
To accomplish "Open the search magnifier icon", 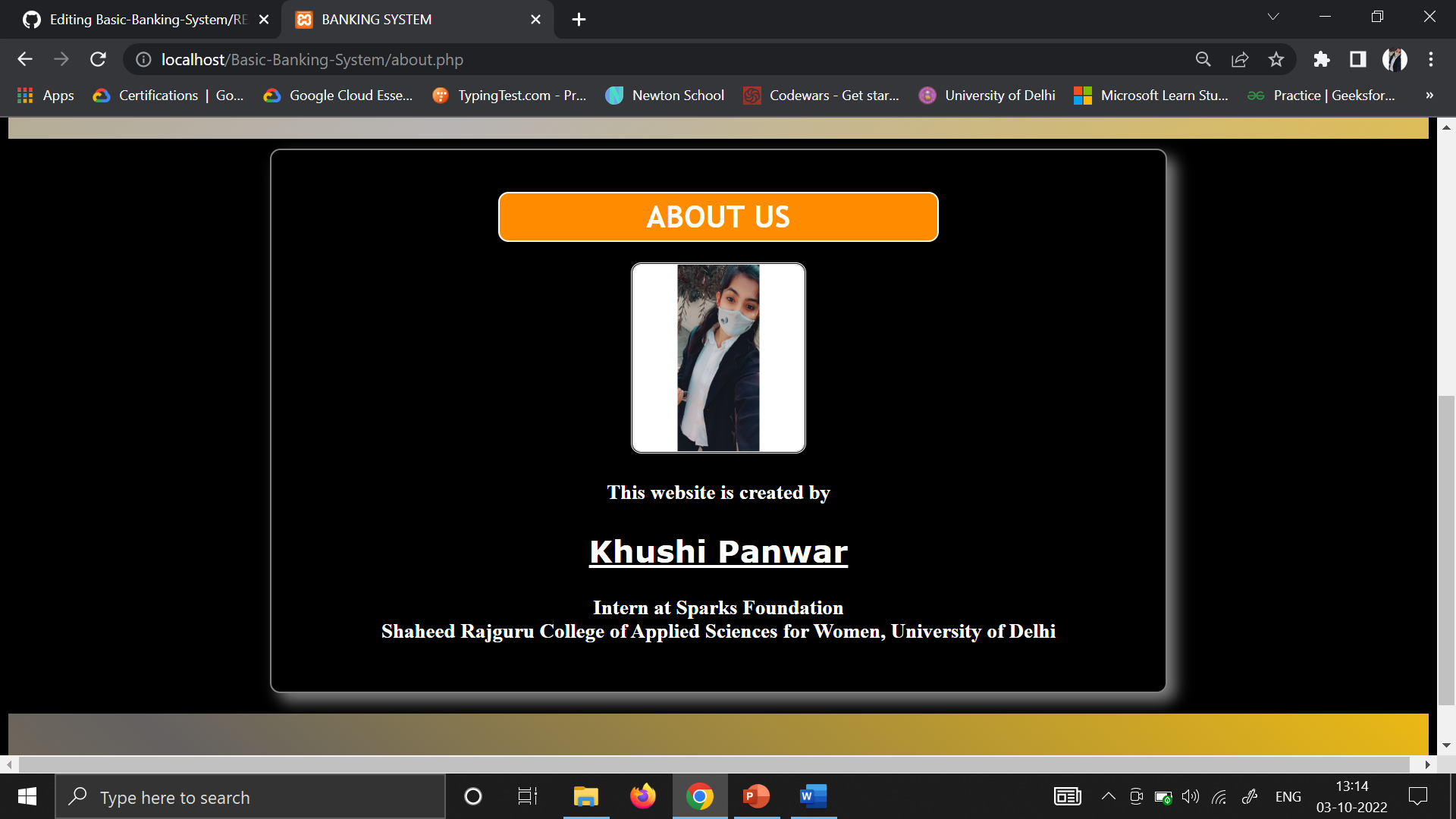I will click(x=1203, y=59).
